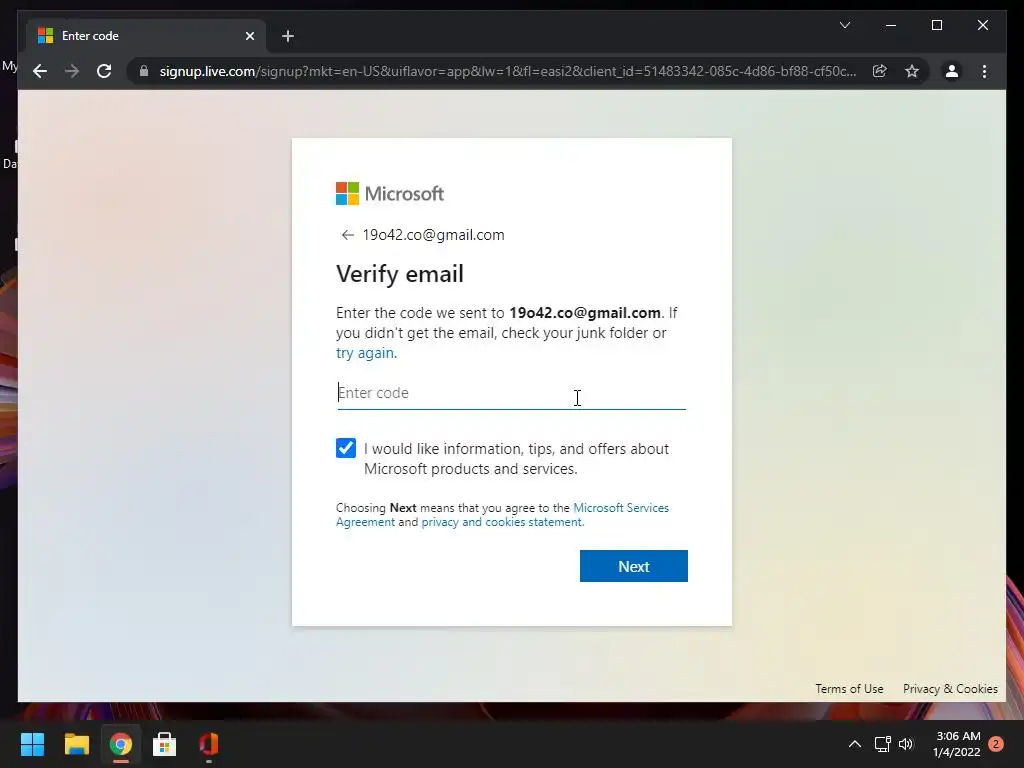Click the Verify email heading

400,274
